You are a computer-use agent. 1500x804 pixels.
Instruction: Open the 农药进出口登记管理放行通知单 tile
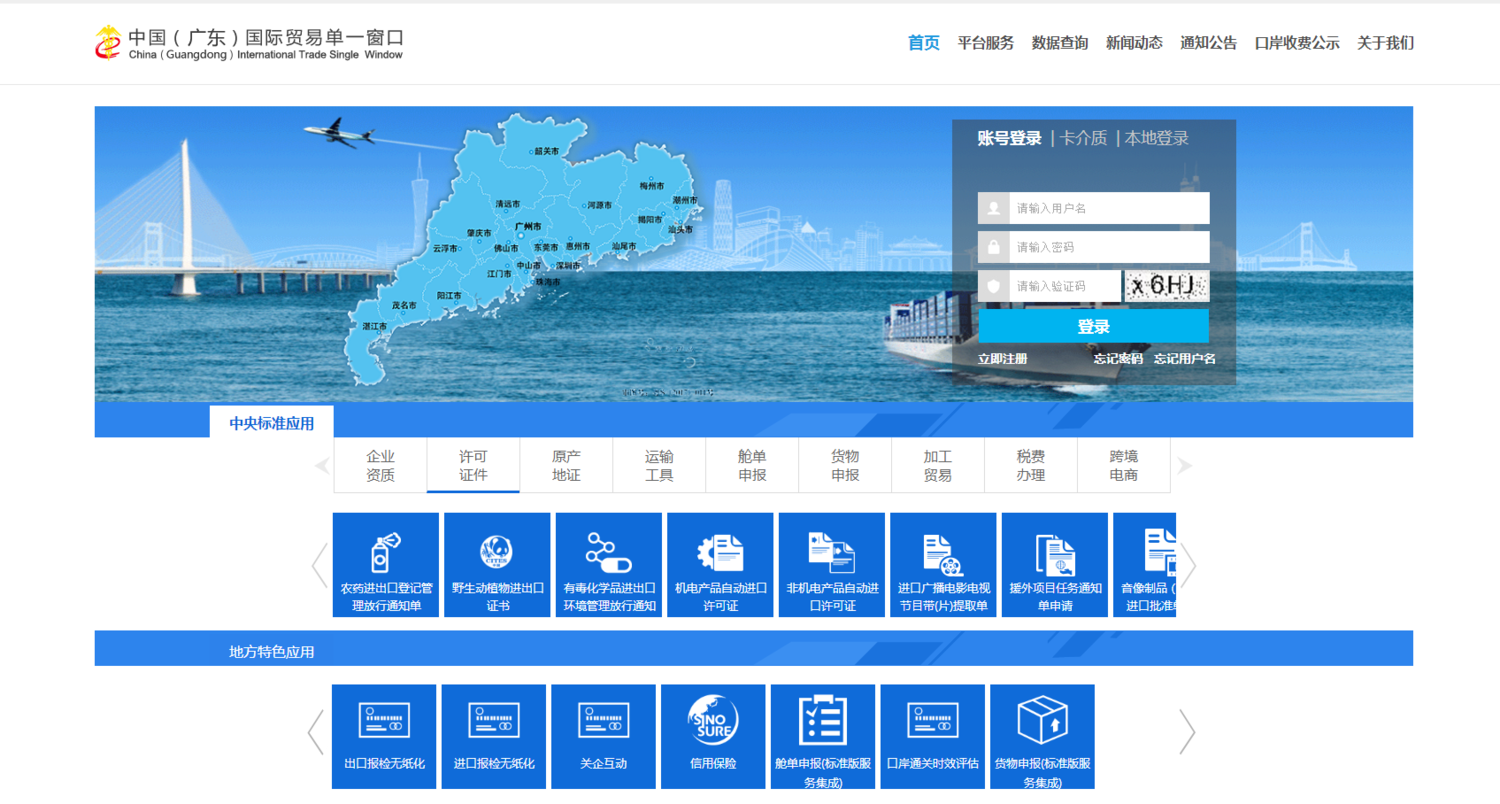386,565
